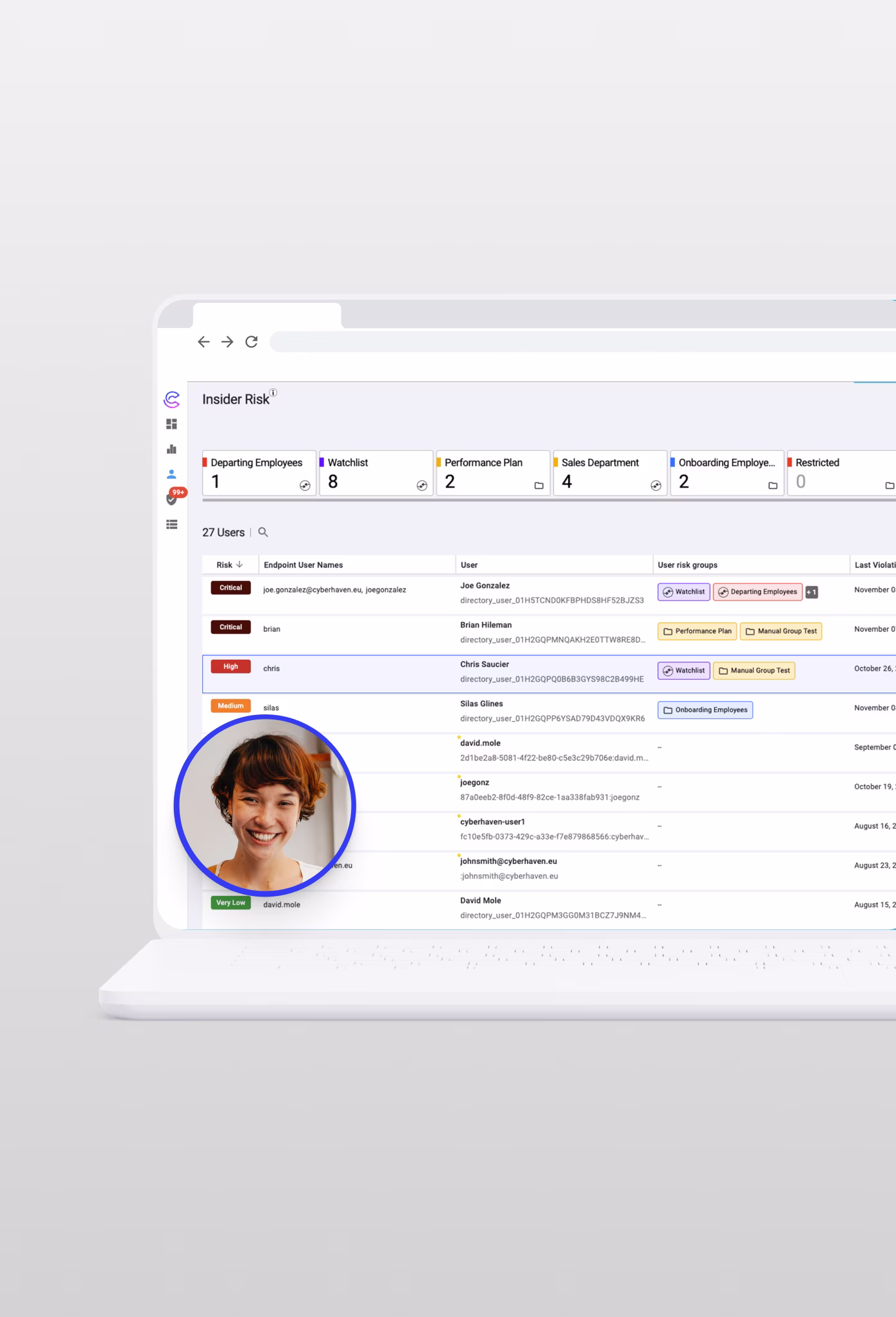Select the johnsmith@cyberhaven.eu user entry

point(508,861)
